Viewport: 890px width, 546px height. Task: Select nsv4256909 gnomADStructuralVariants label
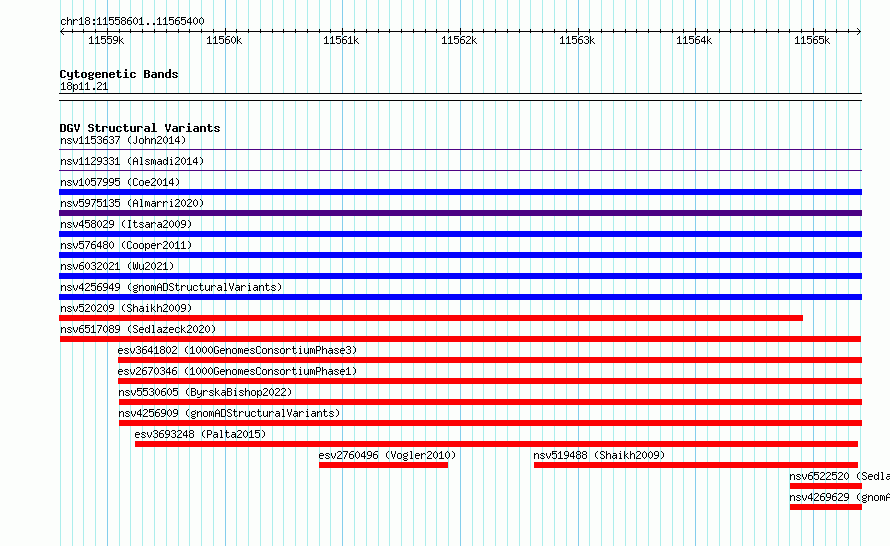[229, 413]
